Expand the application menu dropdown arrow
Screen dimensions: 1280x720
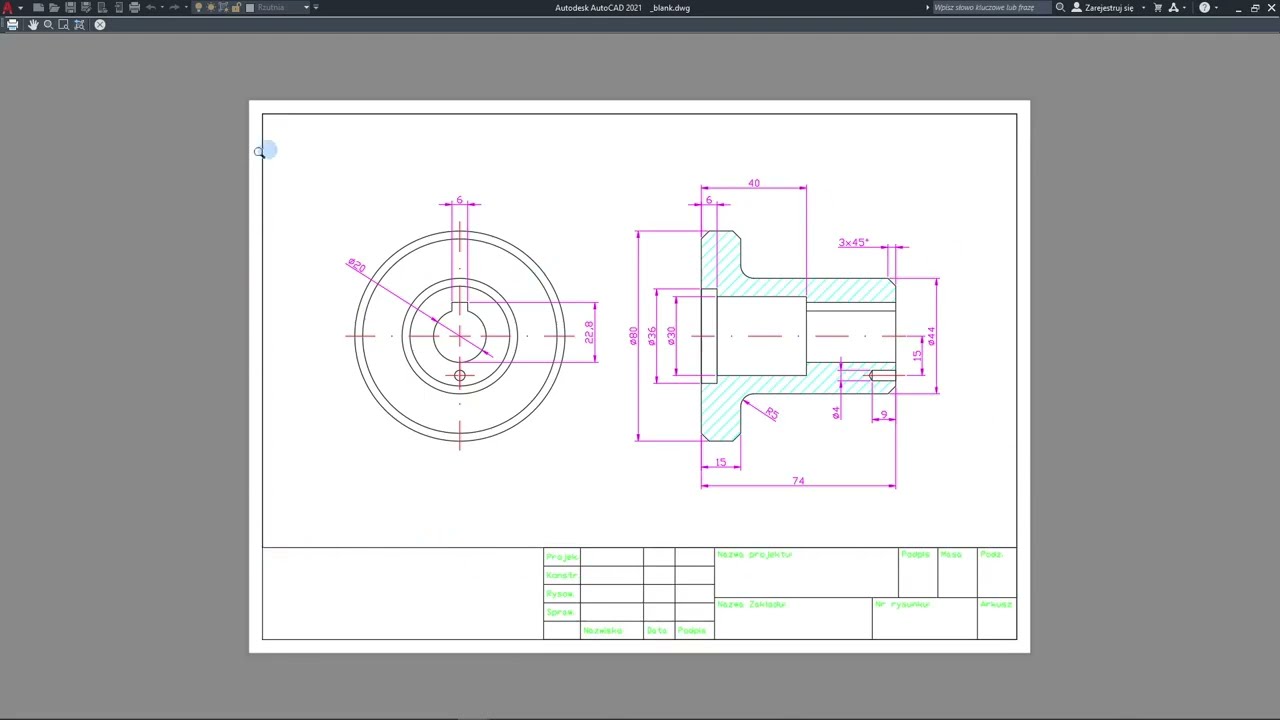pos(20,8)
